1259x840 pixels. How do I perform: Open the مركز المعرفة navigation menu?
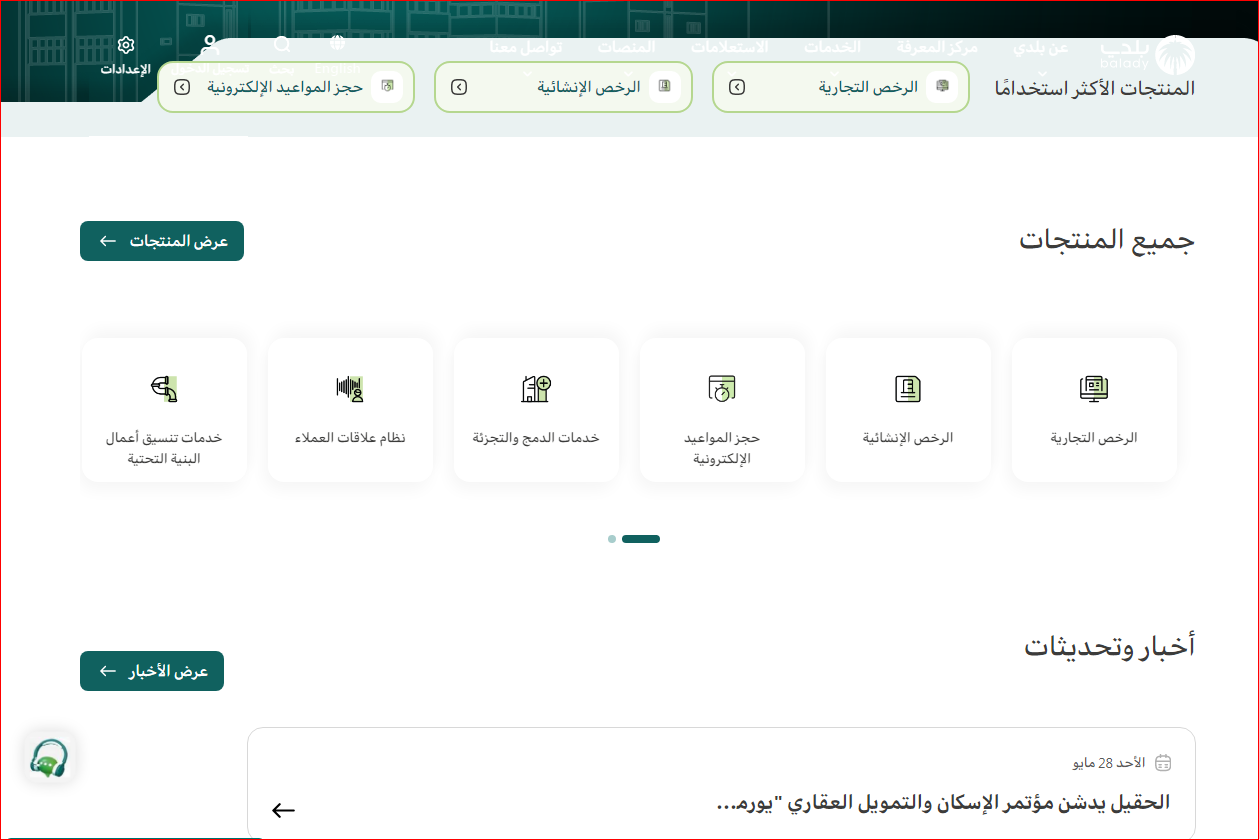pyautogui.click(x=937, y=48)
